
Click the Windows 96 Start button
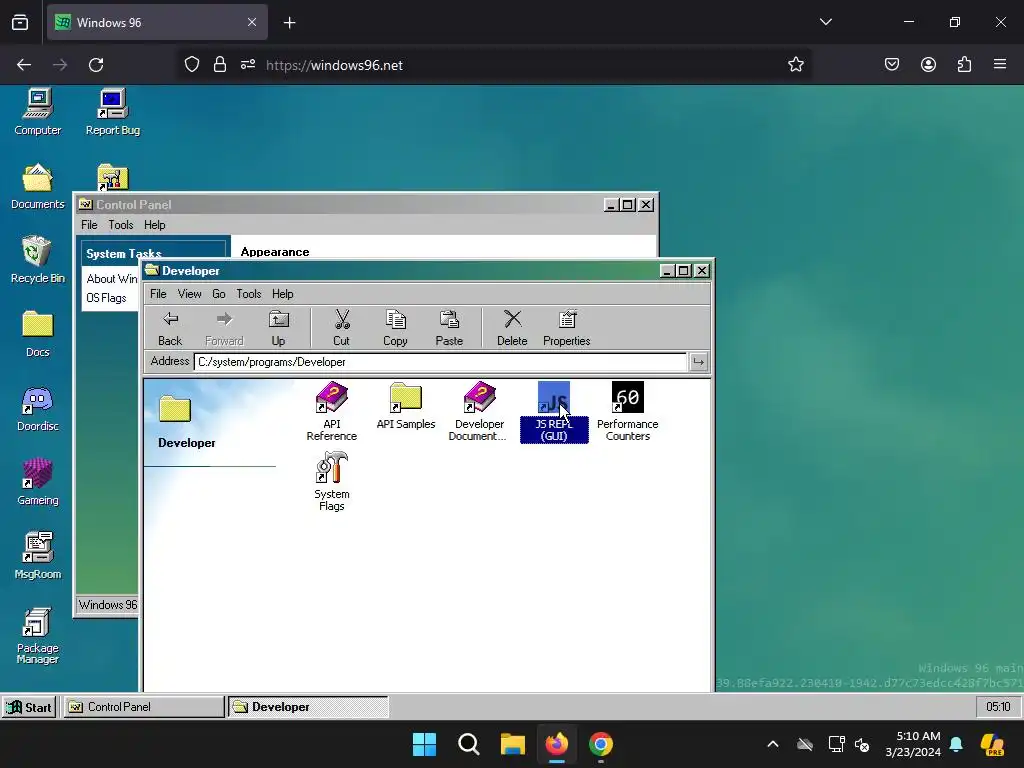click(29, 707)
